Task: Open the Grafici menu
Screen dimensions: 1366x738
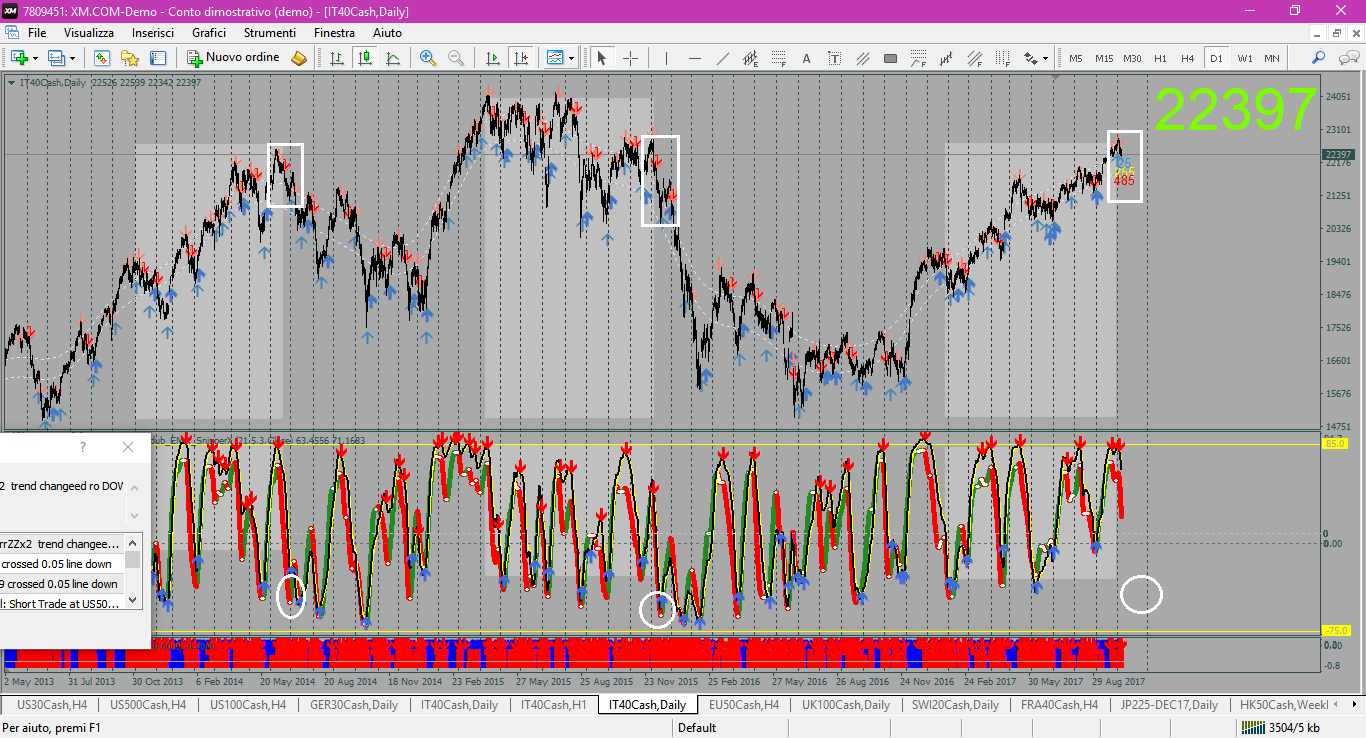Action: (x=209, y=33)
